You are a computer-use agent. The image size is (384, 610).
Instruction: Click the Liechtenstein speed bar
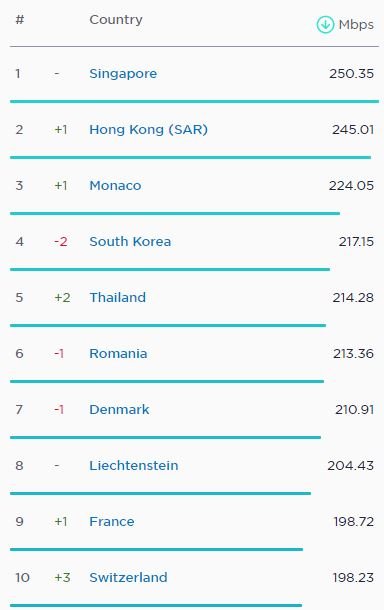[x=160, y=494]
